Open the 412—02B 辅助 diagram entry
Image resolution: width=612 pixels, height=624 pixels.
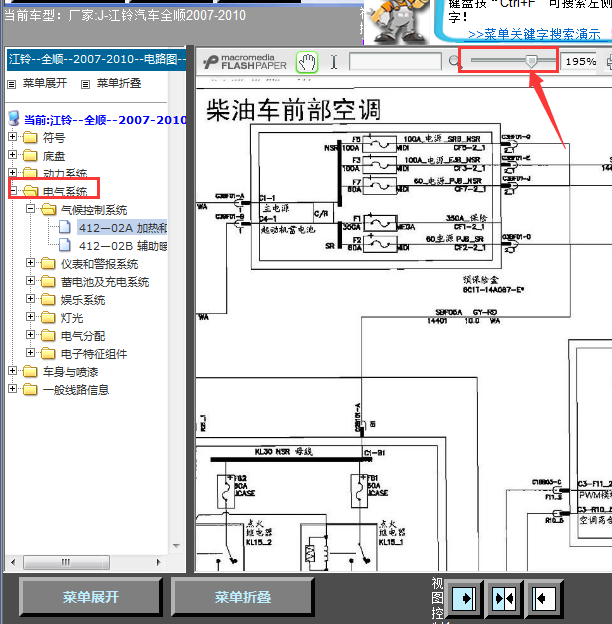pyautogui.click(x=123, y=246)
